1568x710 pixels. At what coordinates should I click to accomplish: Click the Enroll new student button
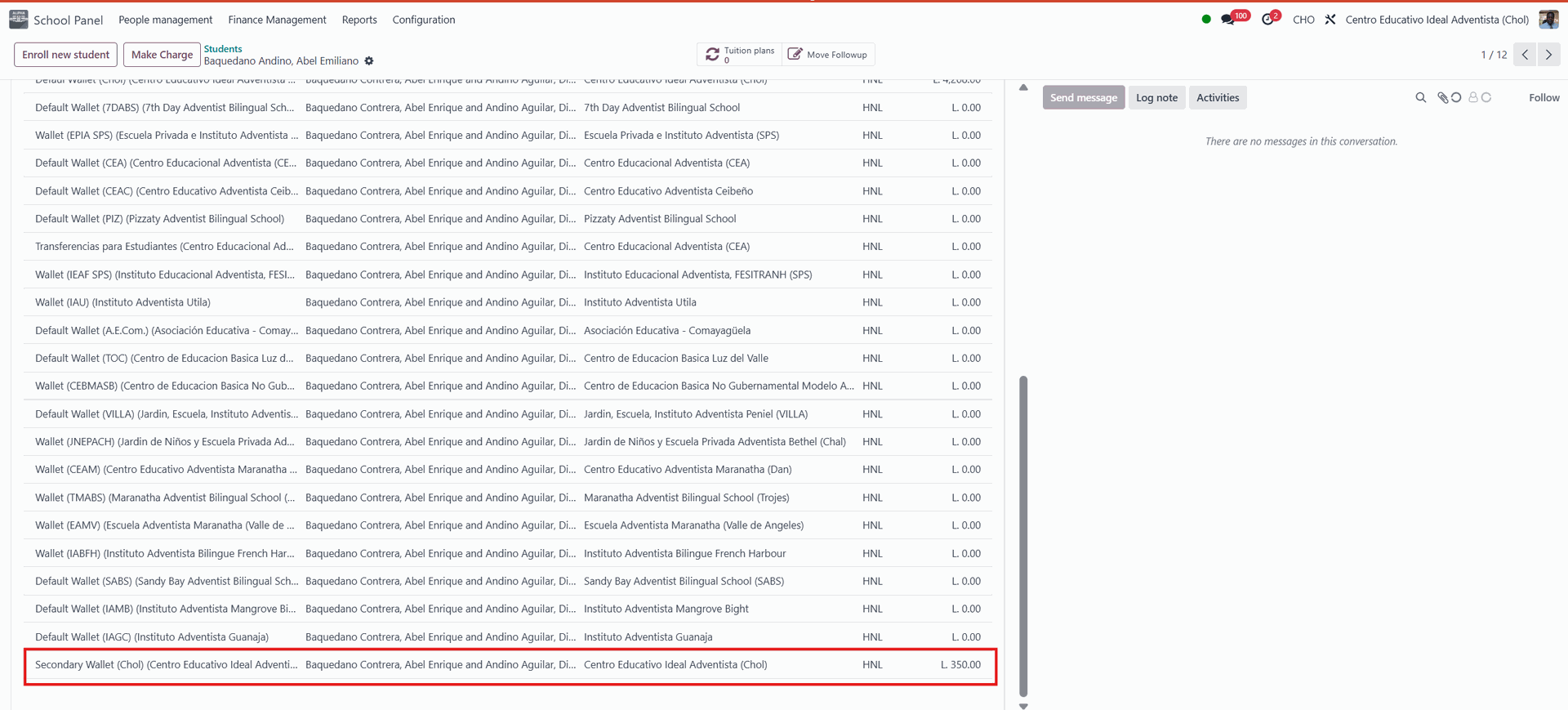(65, 55)
